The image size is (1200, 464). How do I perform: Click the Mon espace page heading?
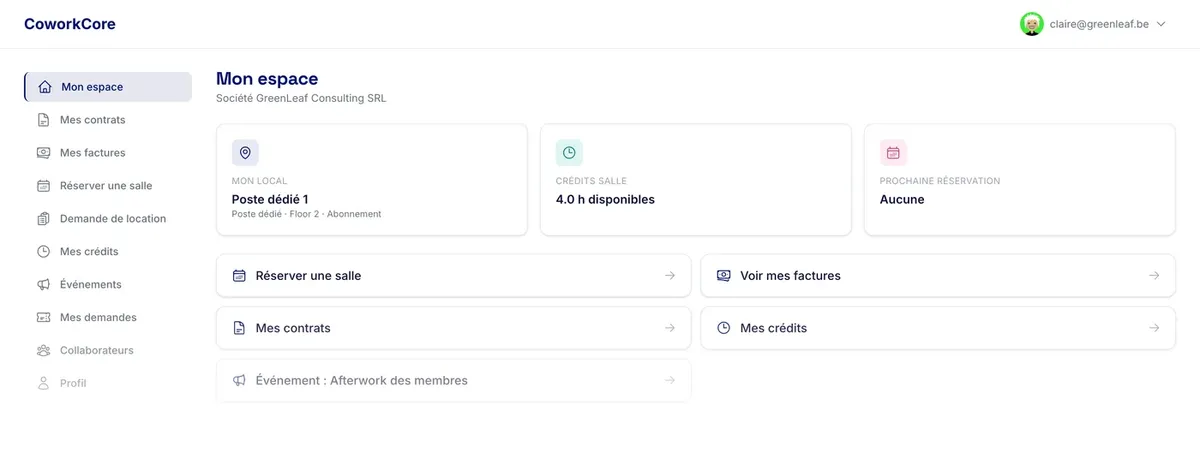267,79
